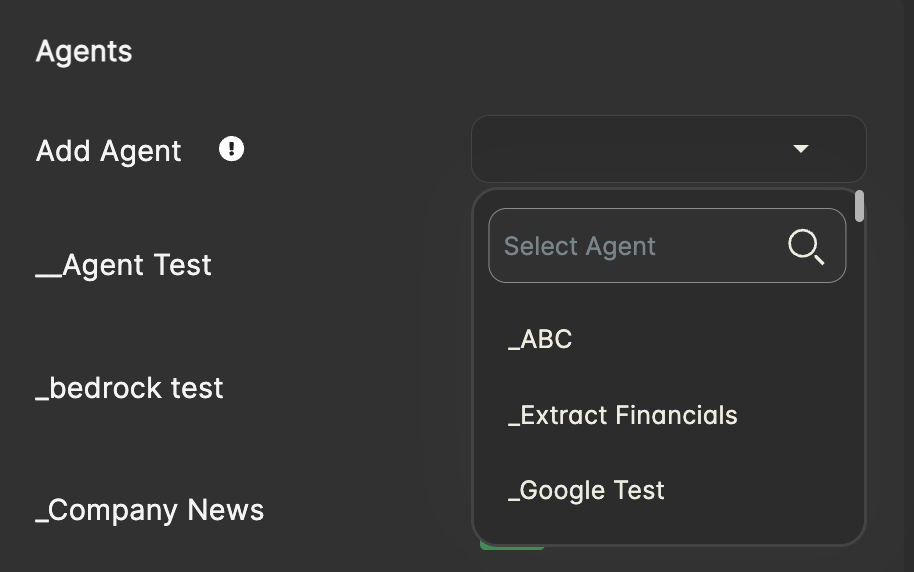The width and height of the screenshot is (914, 572).
Task: Pick _Google Test in the dropdown
Action: pos(586,490)
